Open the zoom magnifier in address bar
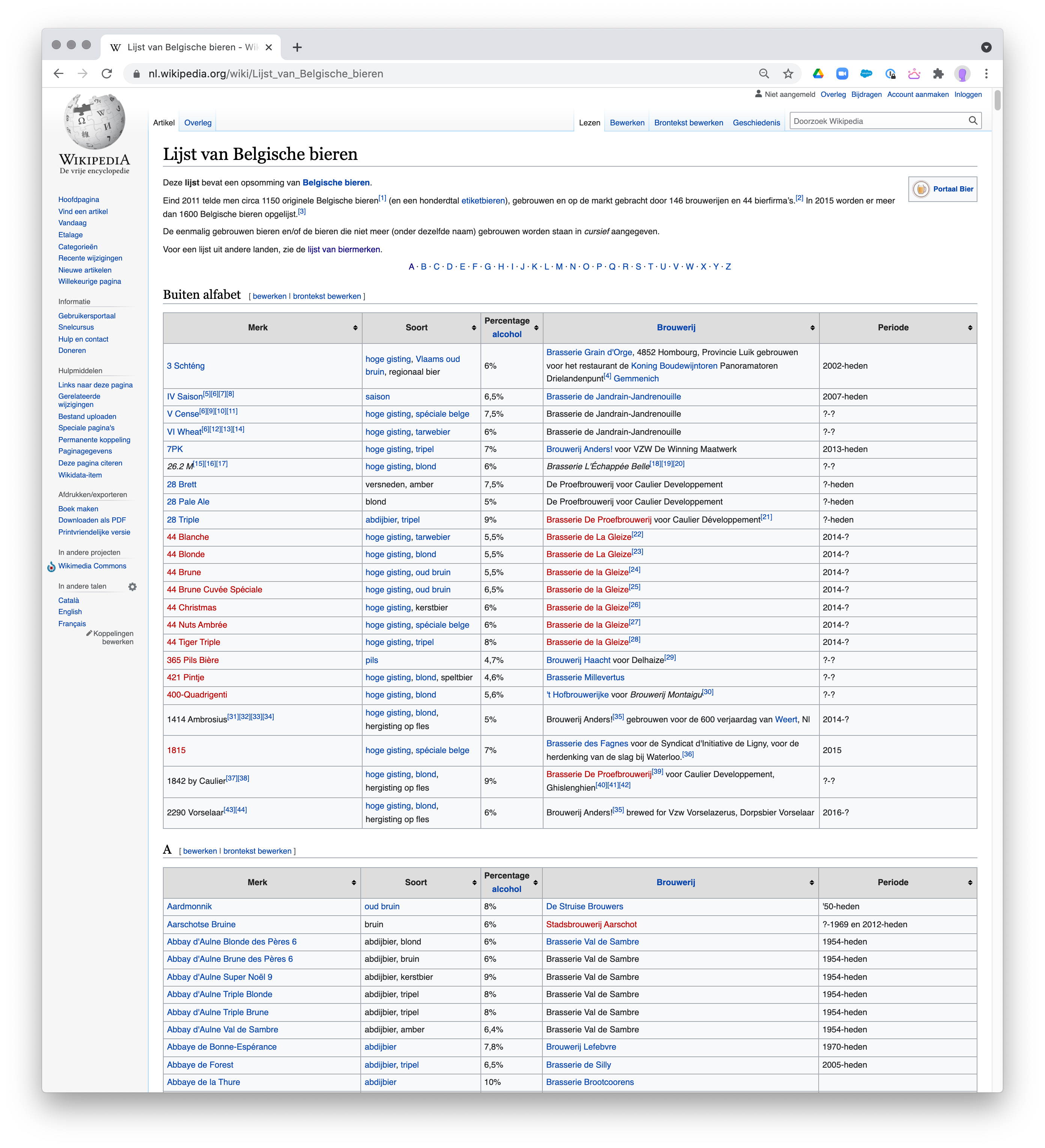Viewport: 1045px width, 1148px height. click(764, 74)
